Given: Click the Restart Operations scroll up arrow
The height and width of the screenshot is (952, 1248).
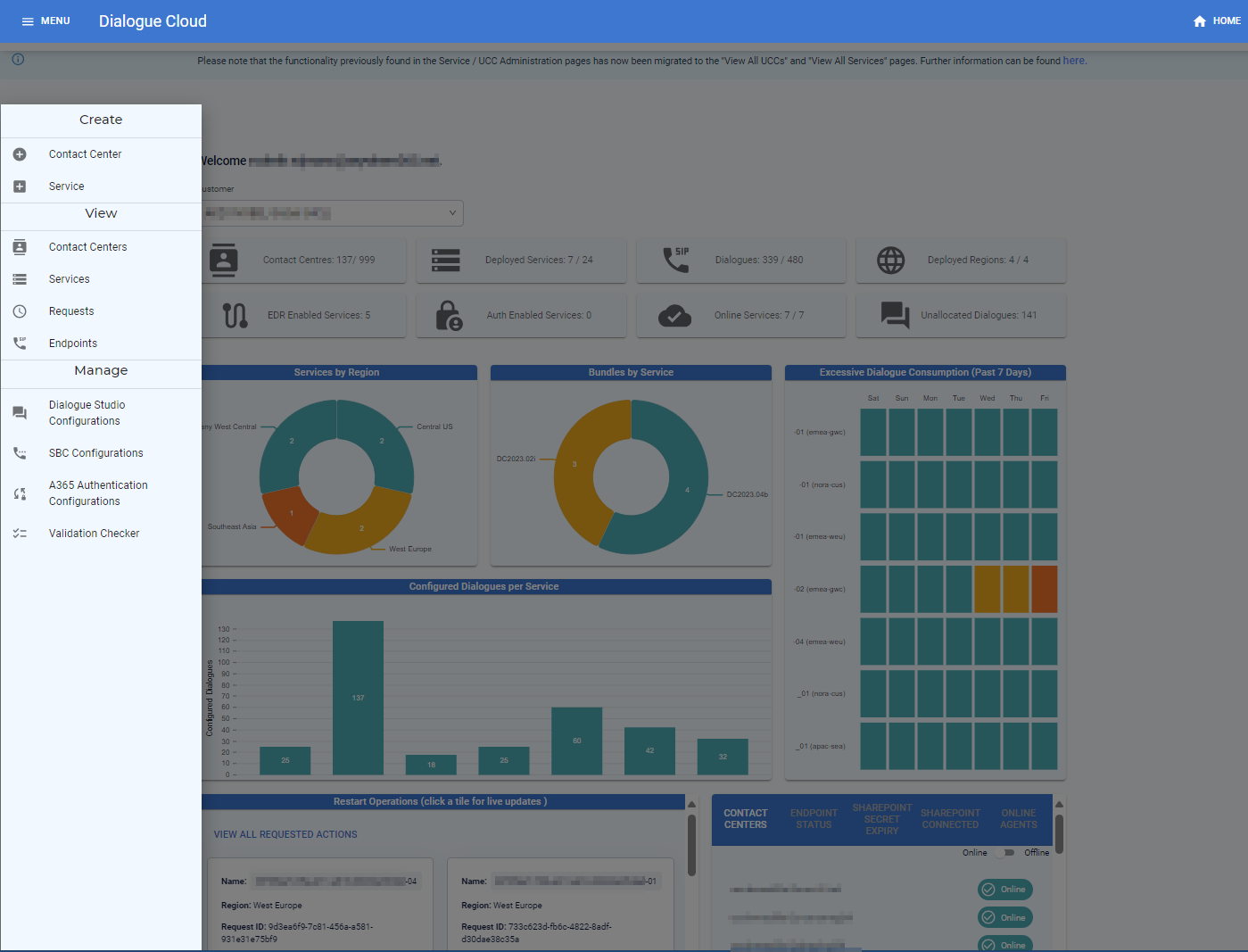Looking at the screenshot, I should click(x=691, y=804).
